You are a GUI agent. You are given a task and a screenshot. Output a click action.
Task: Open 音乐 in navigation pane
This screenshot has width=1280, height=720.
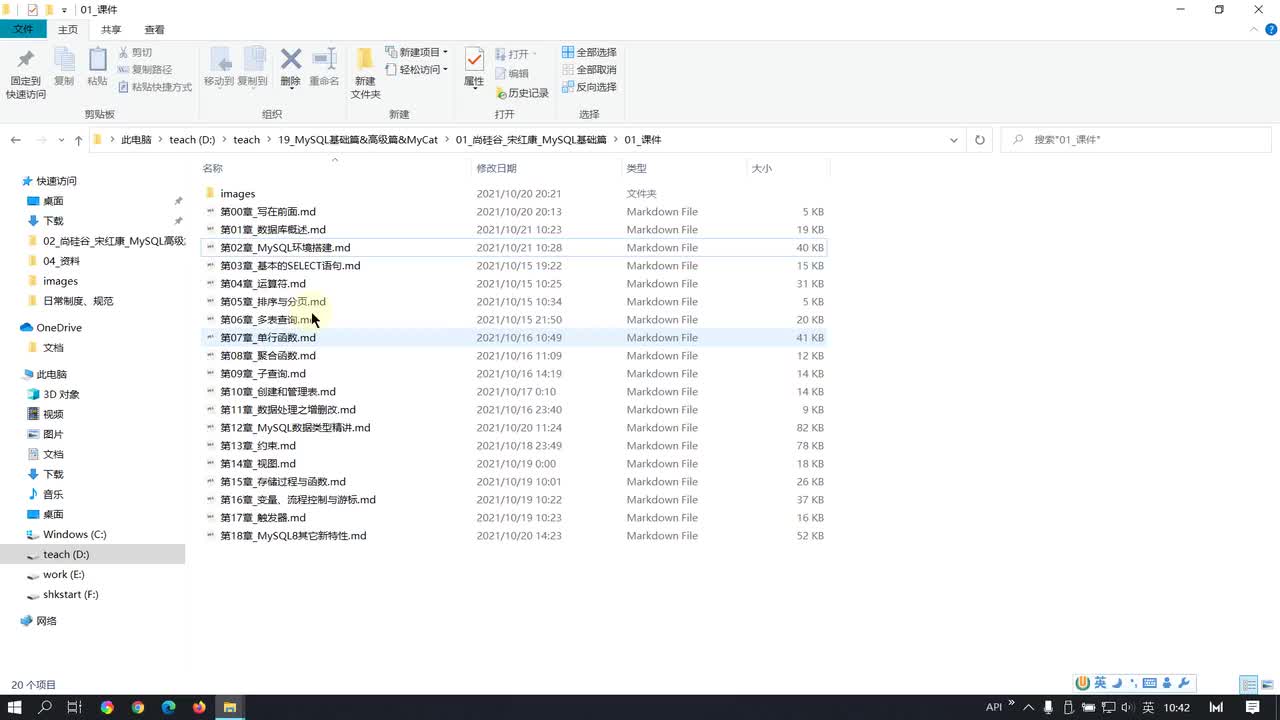click(53, 494)
